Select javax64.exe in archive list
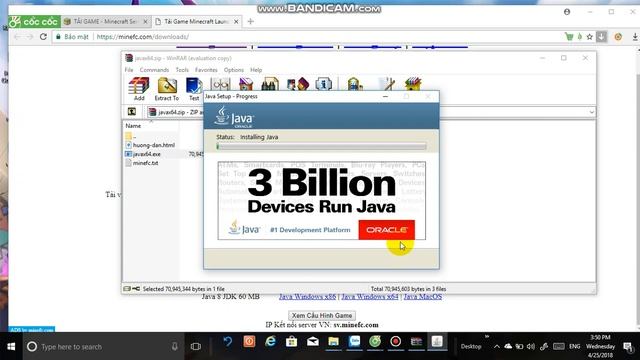The width and height of the screenshot is (640, 360). 143,154
